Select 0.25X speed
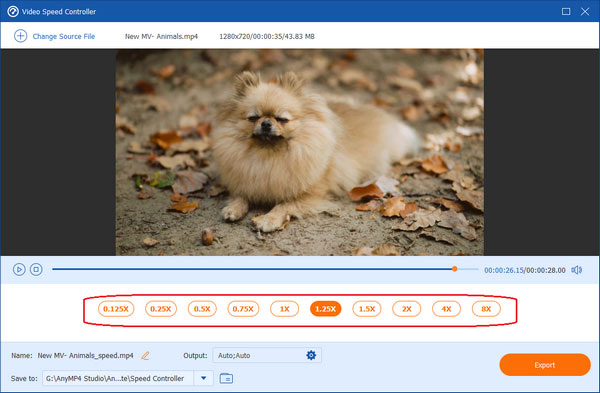600x393 pixels. (x=161, y=309)
